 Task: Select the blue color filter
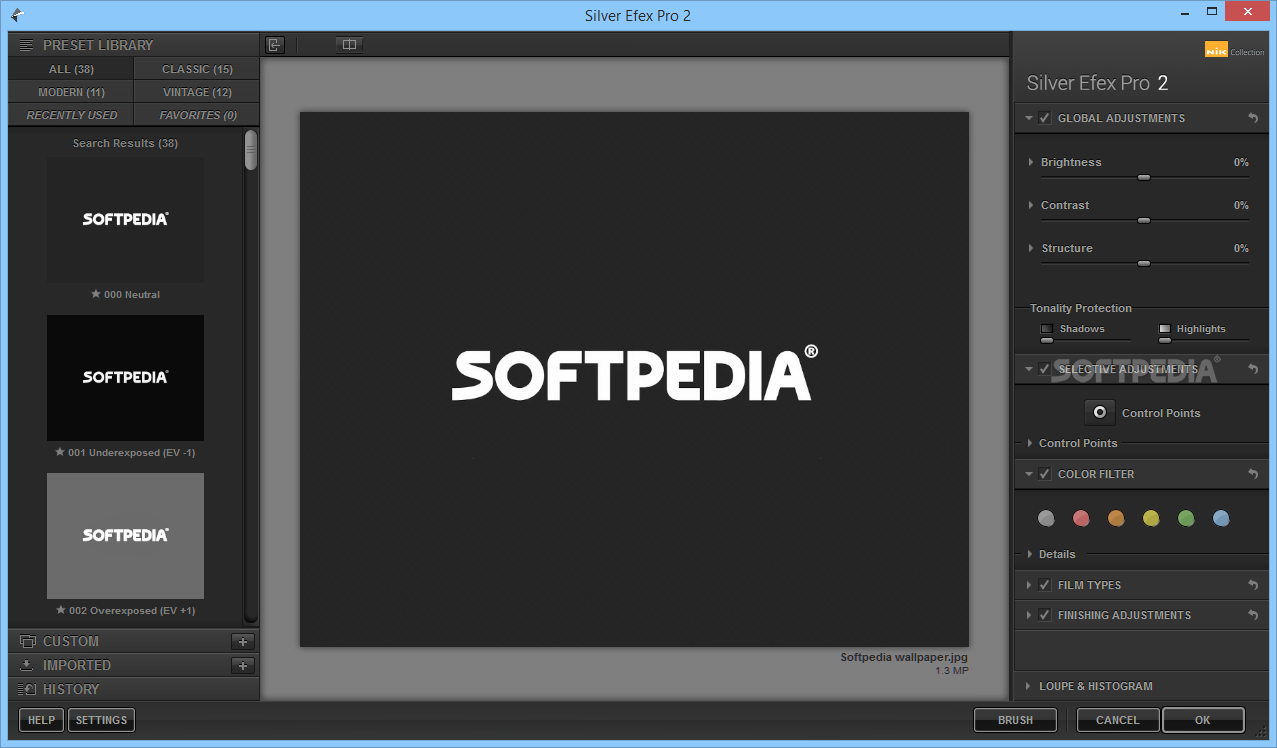click(1221, 518)
